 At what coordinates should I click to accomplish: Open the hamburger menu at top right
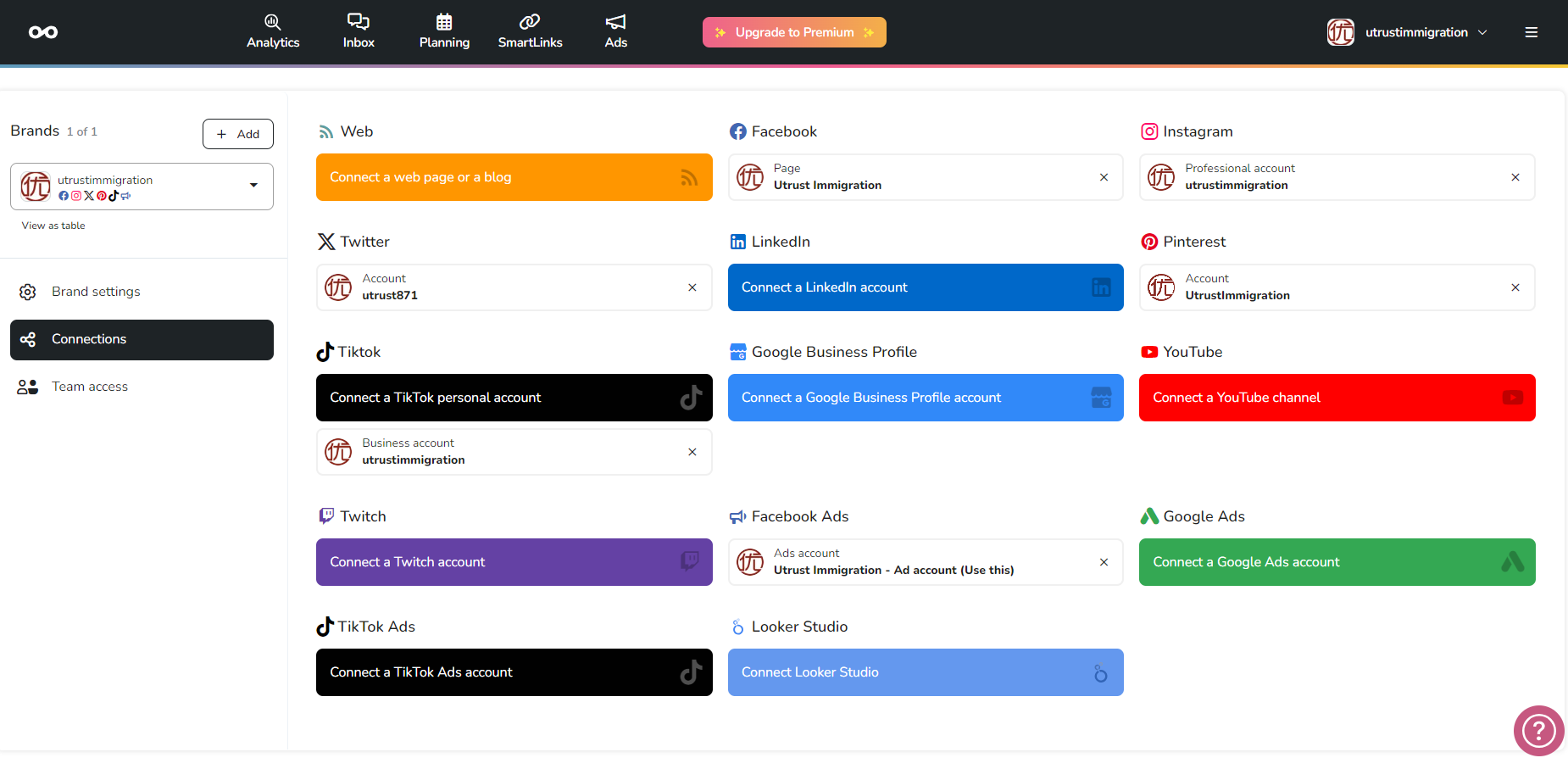click(x=1531, y=32)
